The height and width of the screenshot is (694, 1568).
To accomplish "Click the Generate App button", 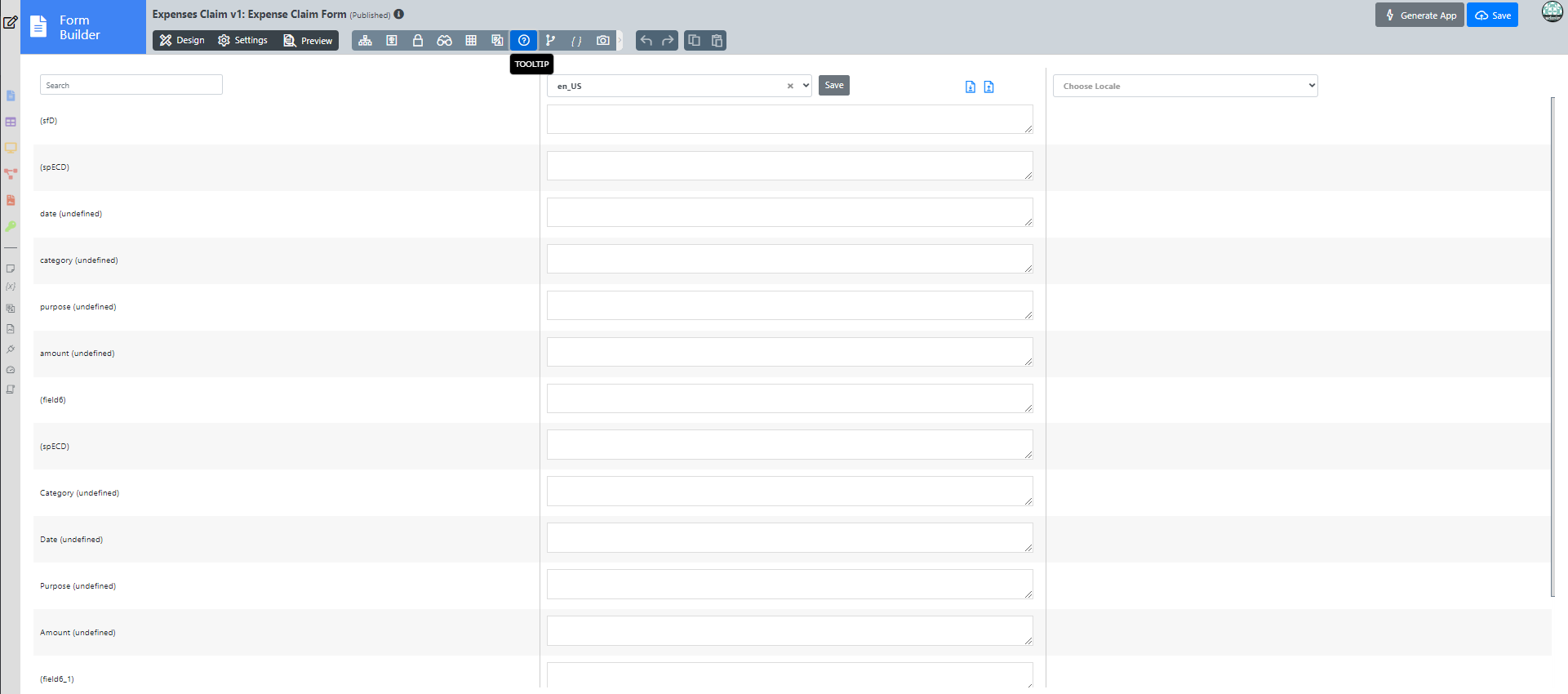I will [1419, 16].
